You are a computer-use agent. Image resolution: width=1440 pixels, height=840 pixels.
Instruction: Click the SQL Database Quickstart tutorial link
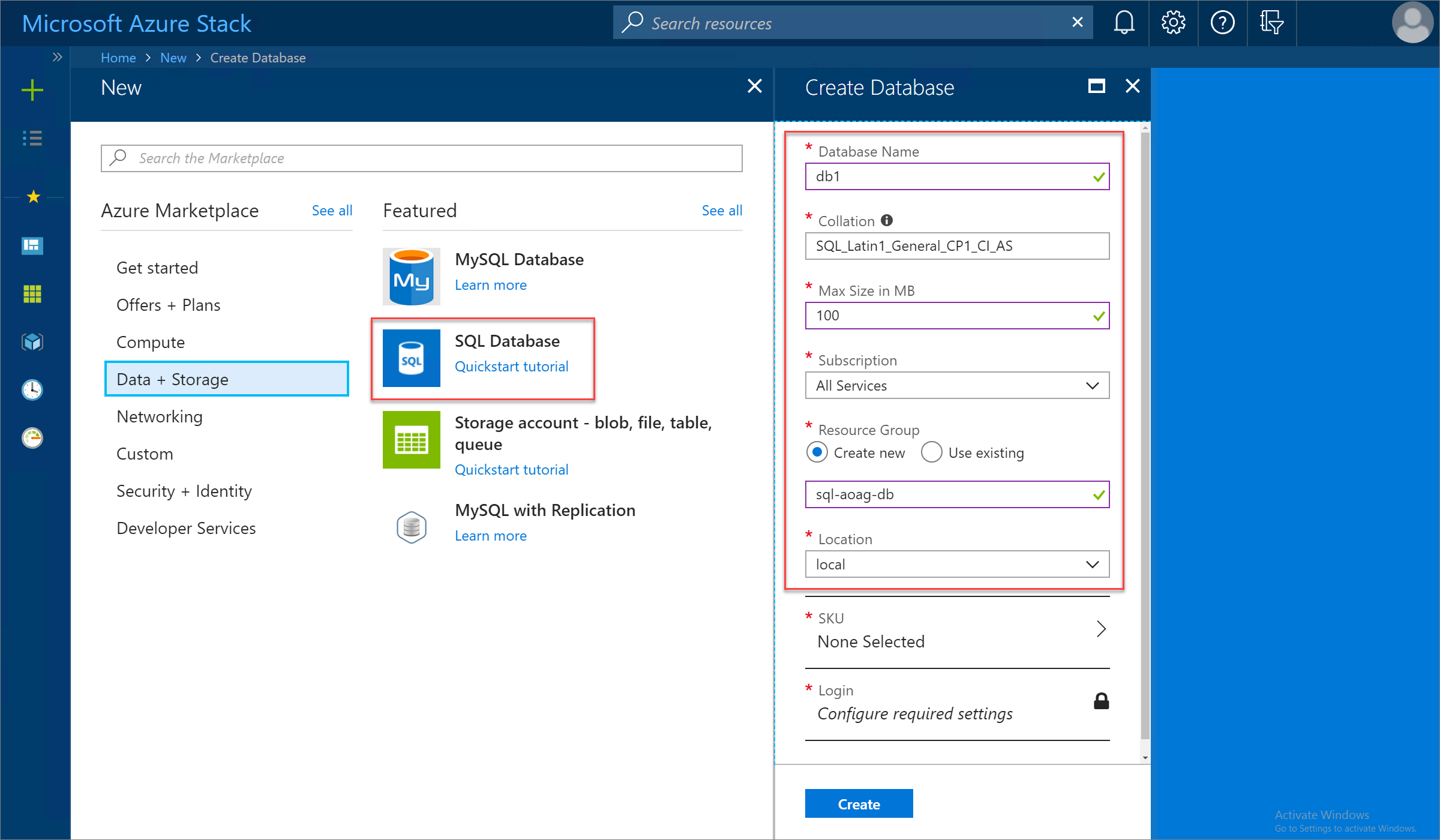[511, 366]
